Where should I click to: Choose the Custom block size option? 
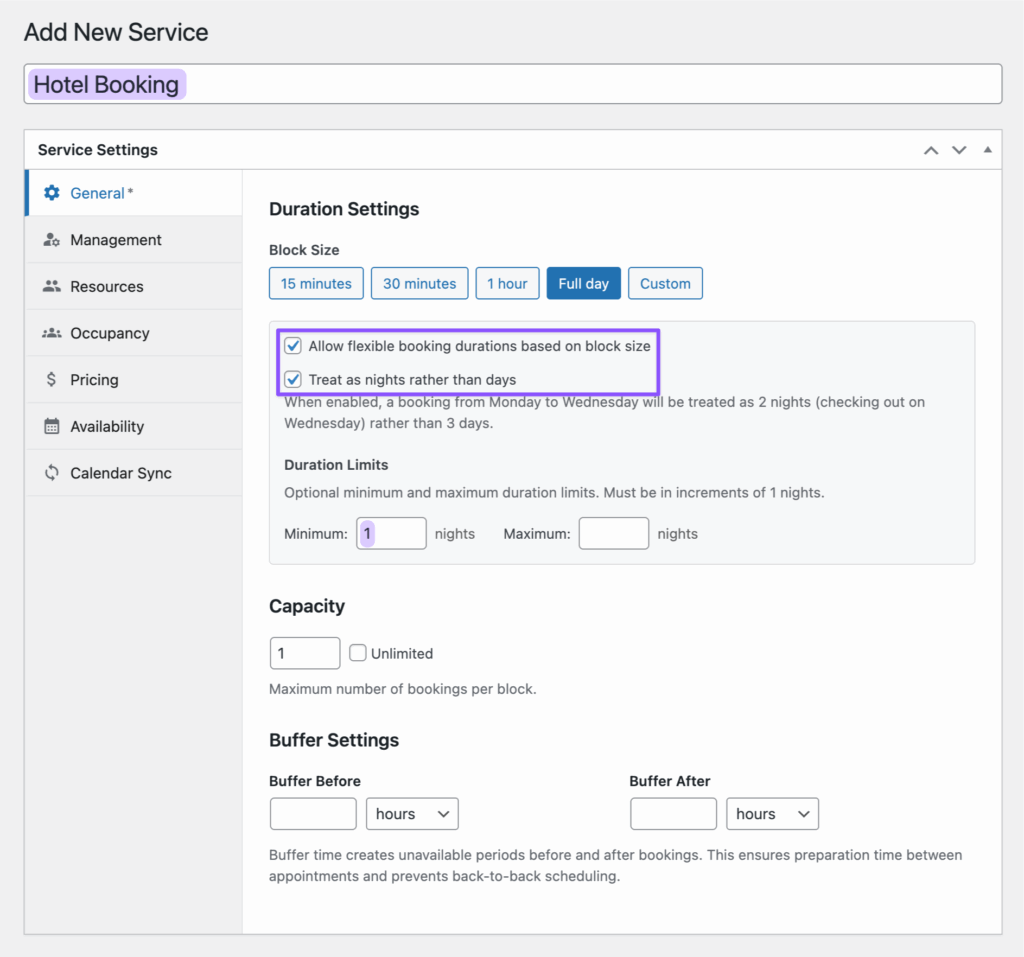pyautogui.click(x=665, y=283)
